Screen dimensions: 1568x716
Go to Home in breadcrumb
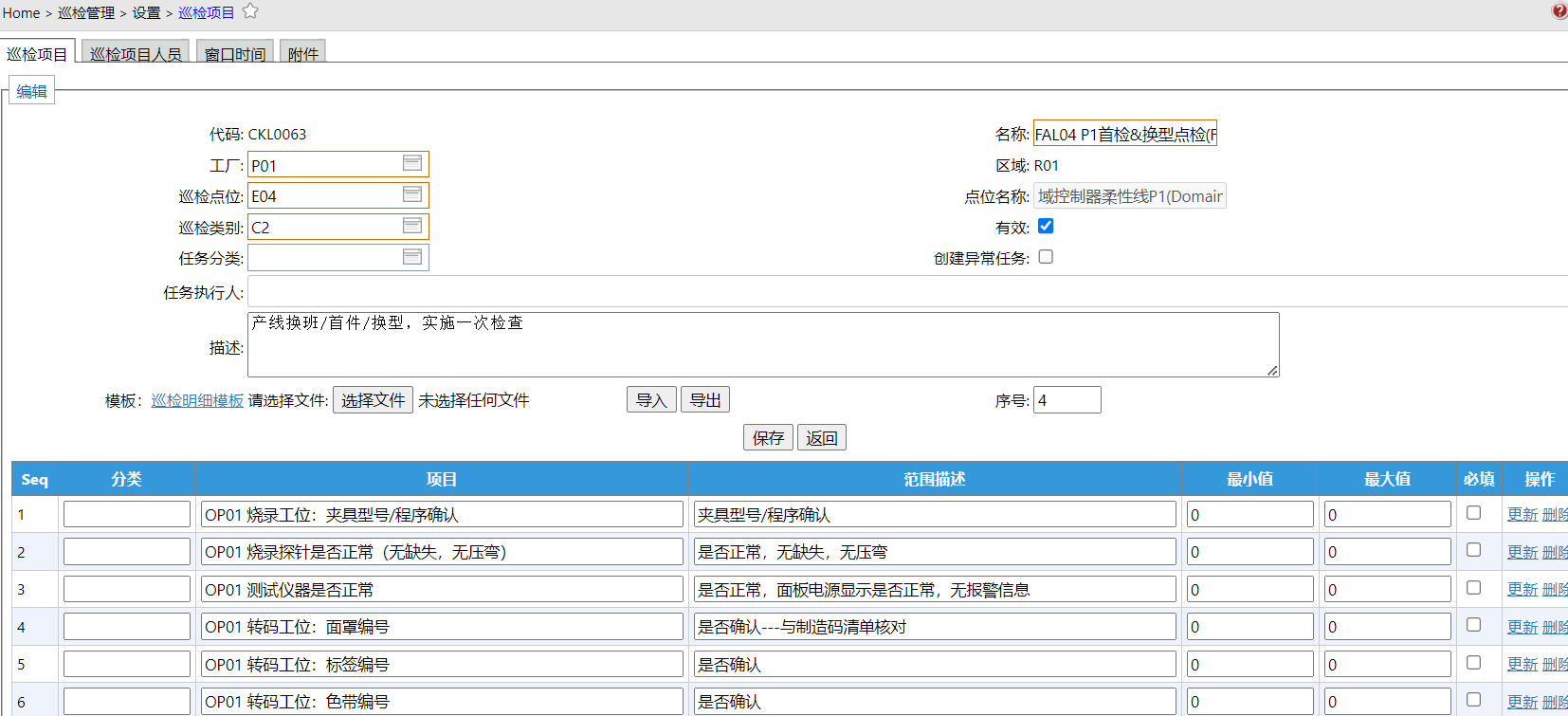click(x=21, y=13)
